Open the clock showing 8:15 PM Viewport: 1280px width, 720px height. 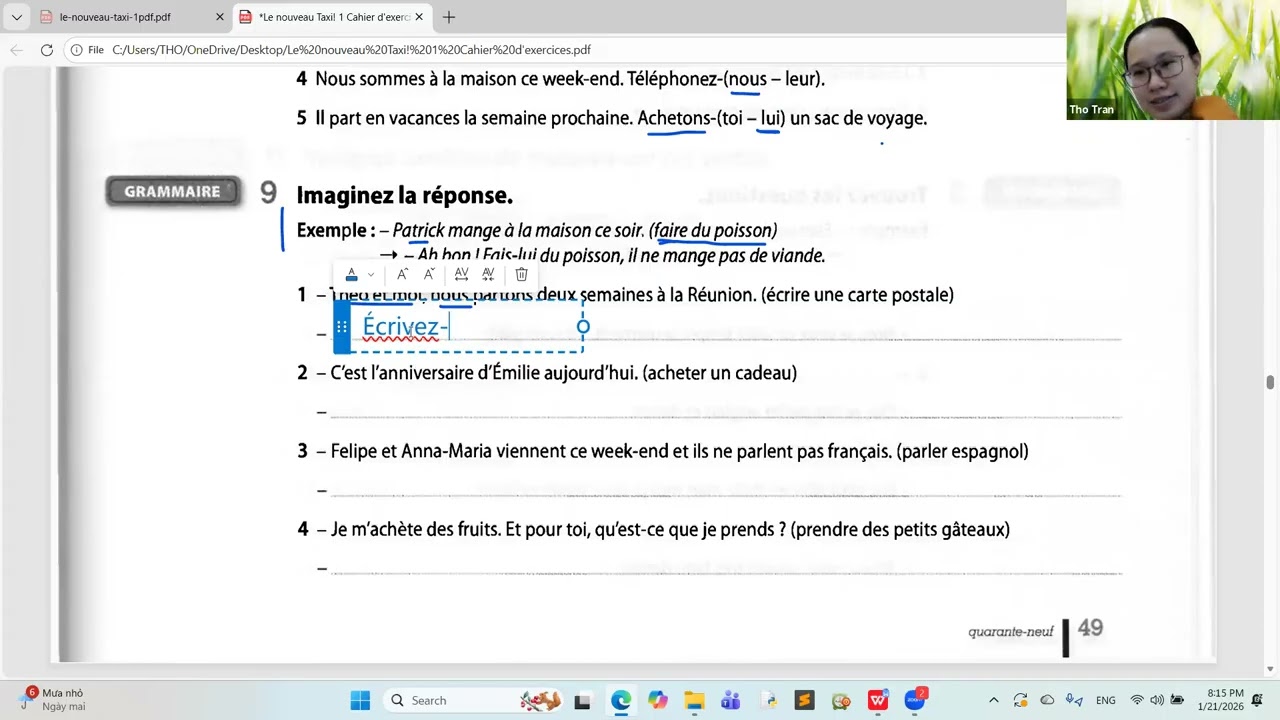[1224, 700]
